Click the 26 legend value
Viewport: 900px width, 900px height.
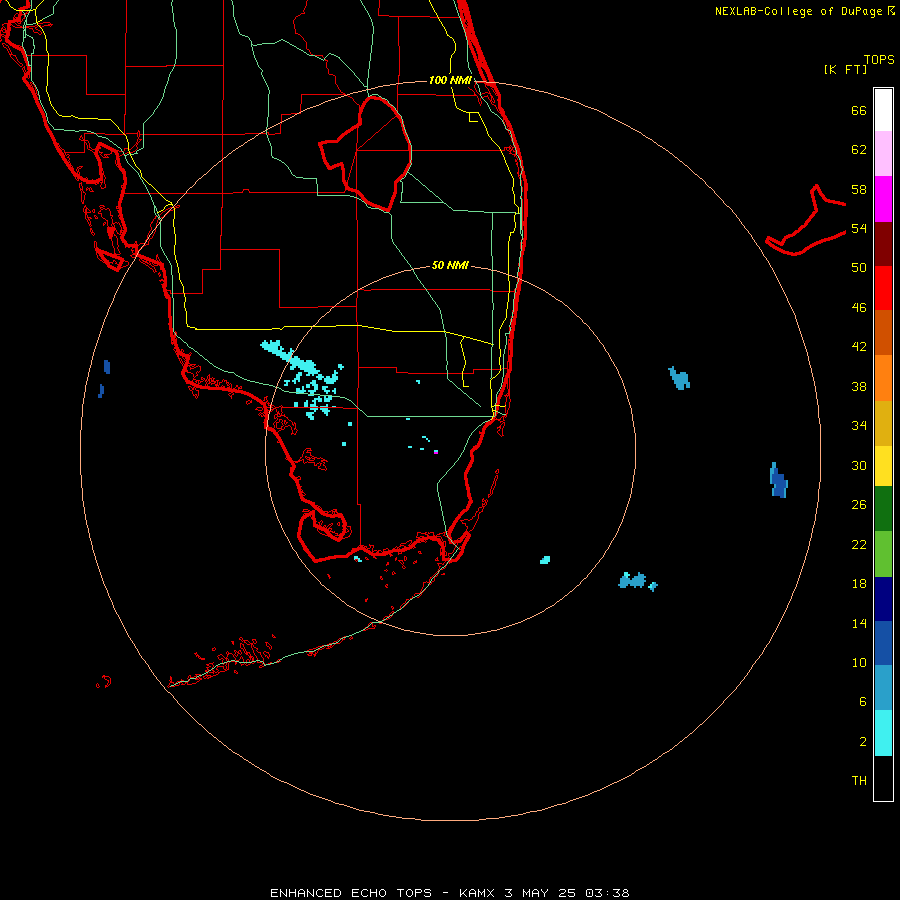pos(859,505)
